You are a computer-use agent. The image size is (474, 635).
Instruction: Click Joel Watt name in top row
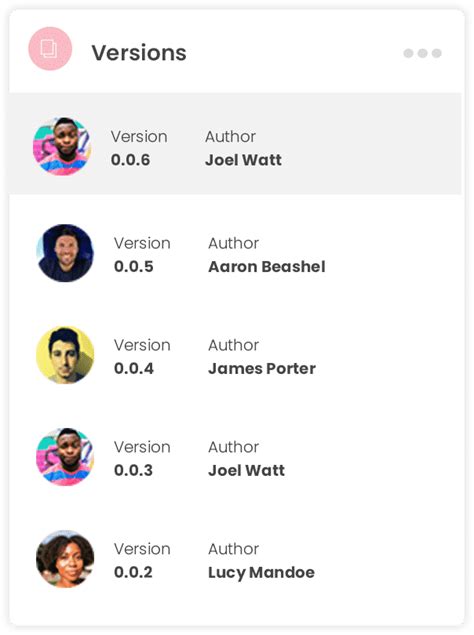243,160
